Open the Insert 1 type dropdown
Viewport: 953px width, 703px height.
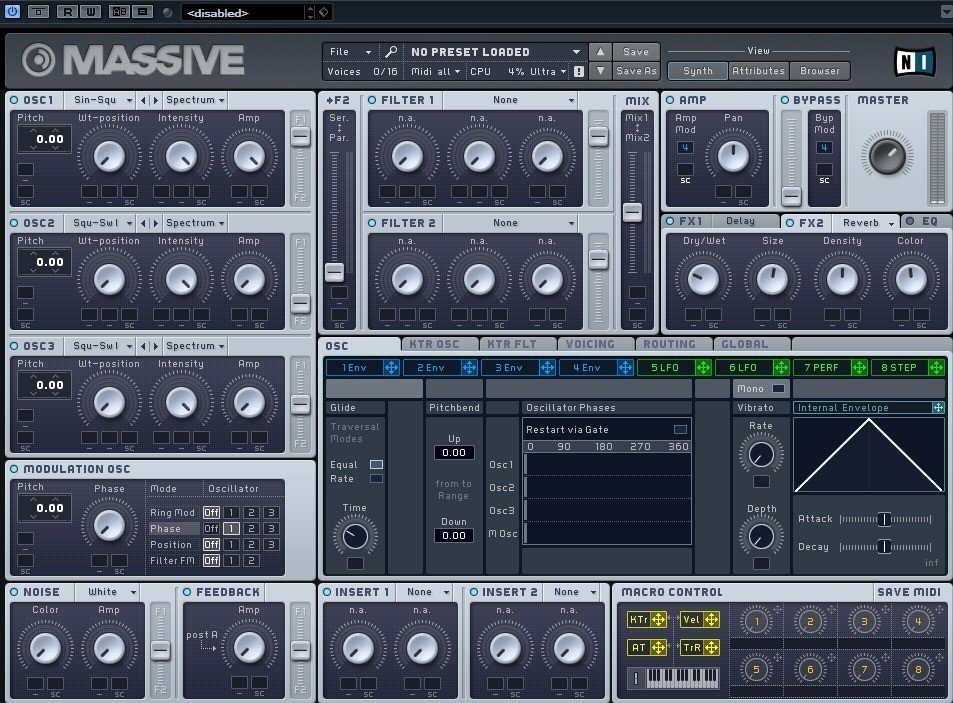click(x=424, y=592)
